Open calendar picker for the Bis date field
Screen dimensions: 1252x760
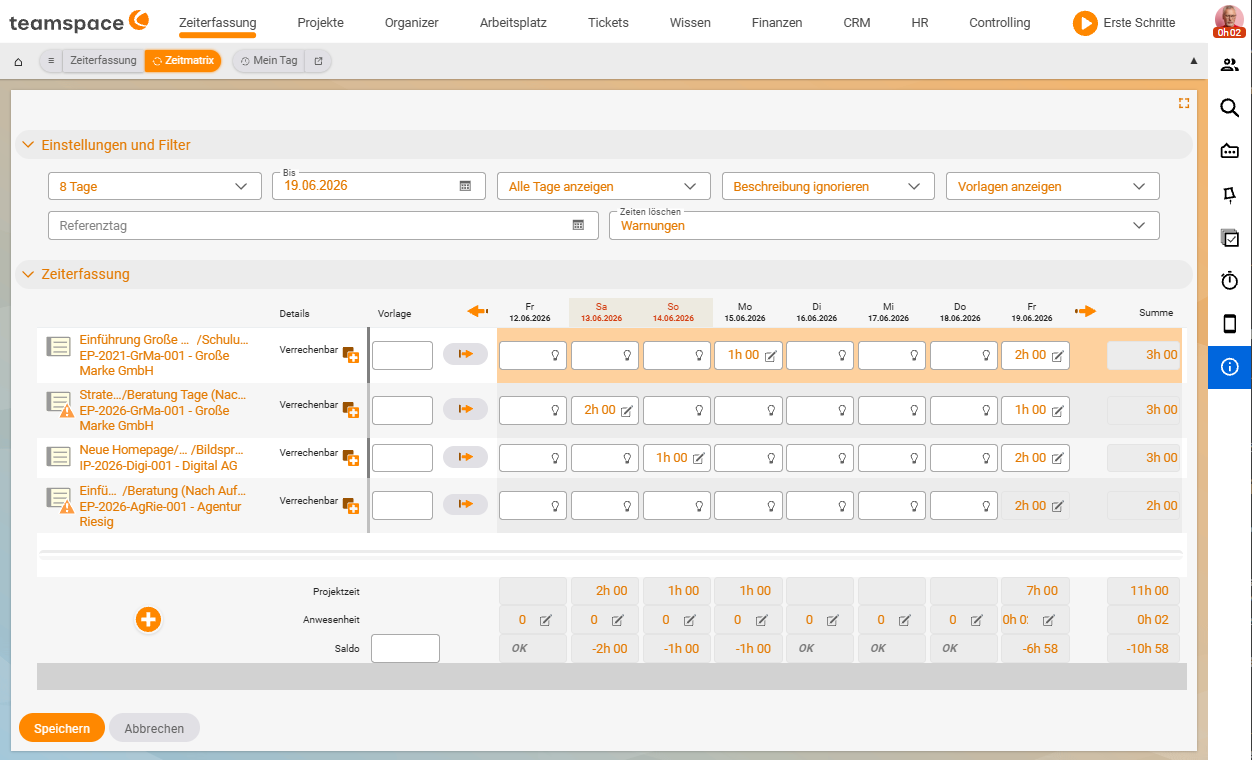[x=465, y=186]
